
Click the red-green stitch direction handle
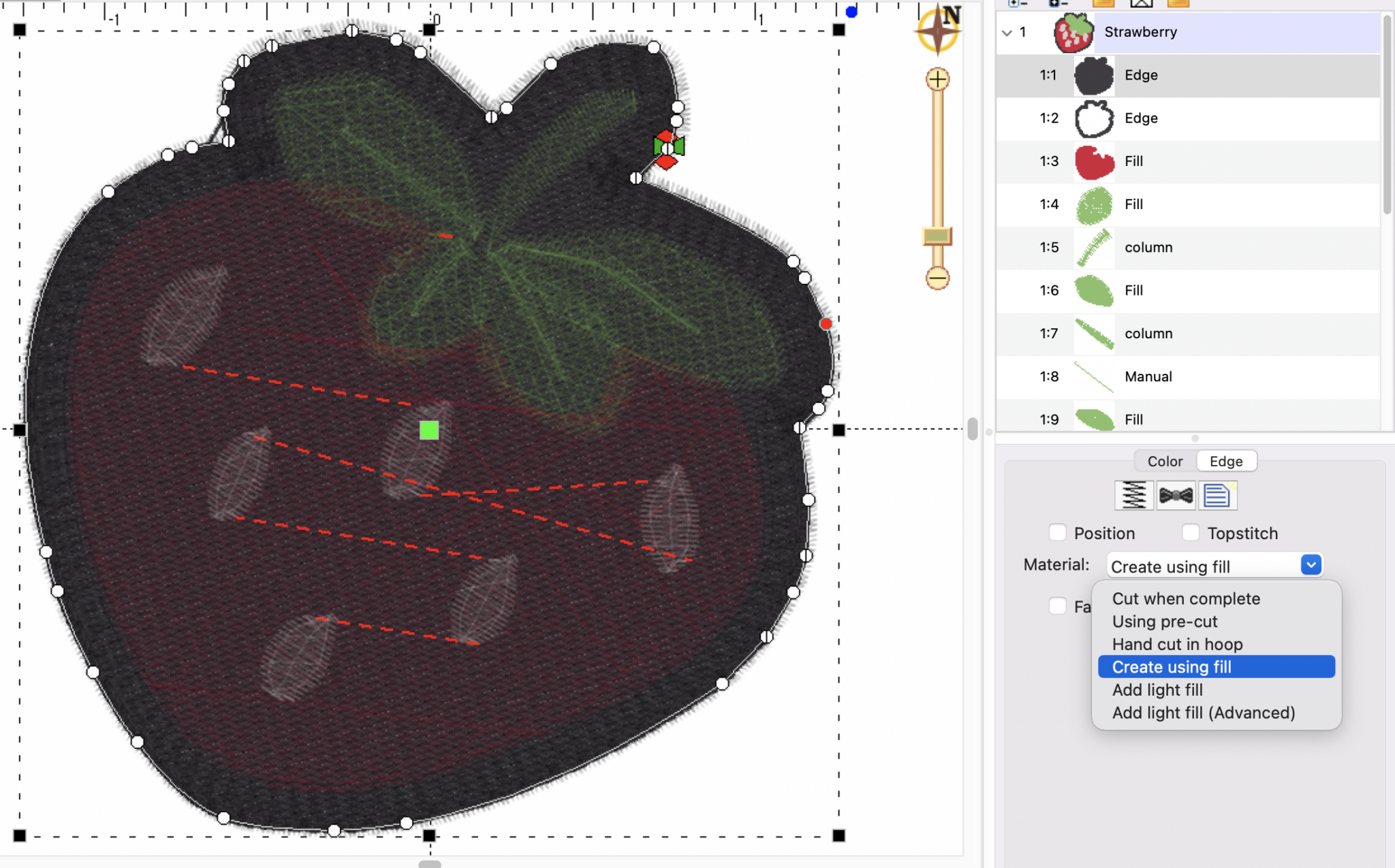tap(668, 148)
